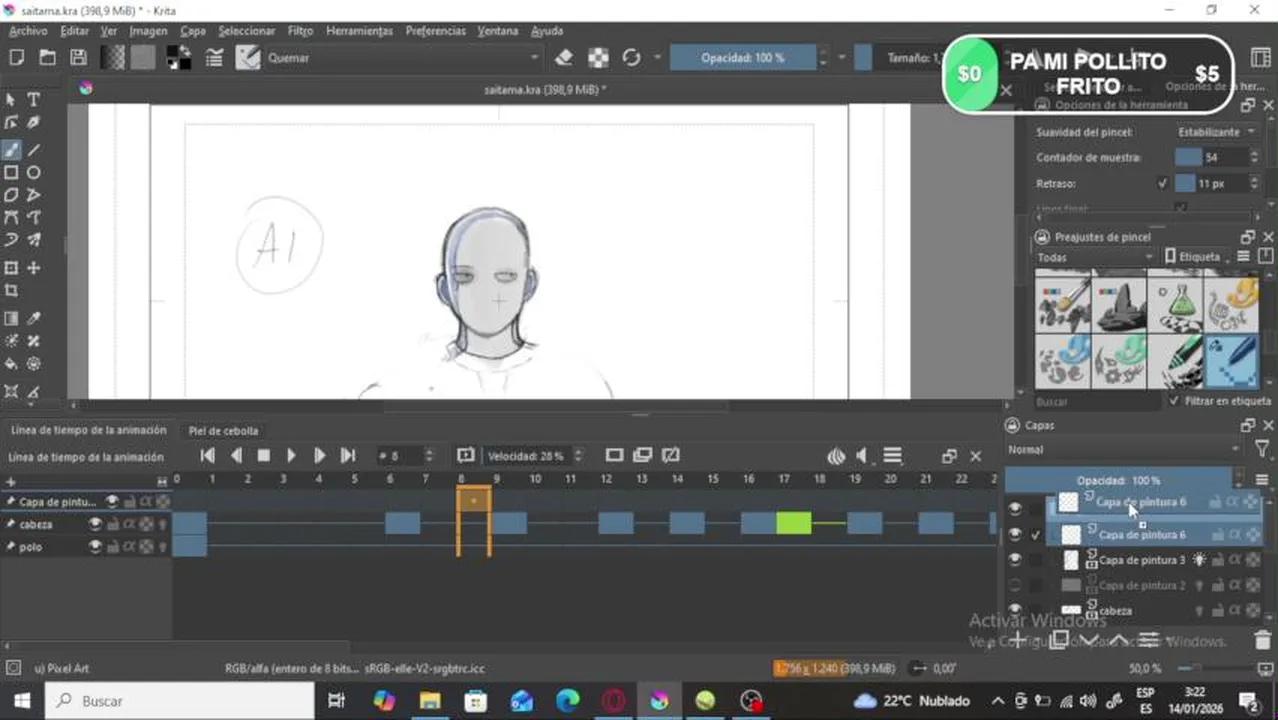Open the Filtro menu
This screenshot has width=1278, height=720.
click(300, 31)
